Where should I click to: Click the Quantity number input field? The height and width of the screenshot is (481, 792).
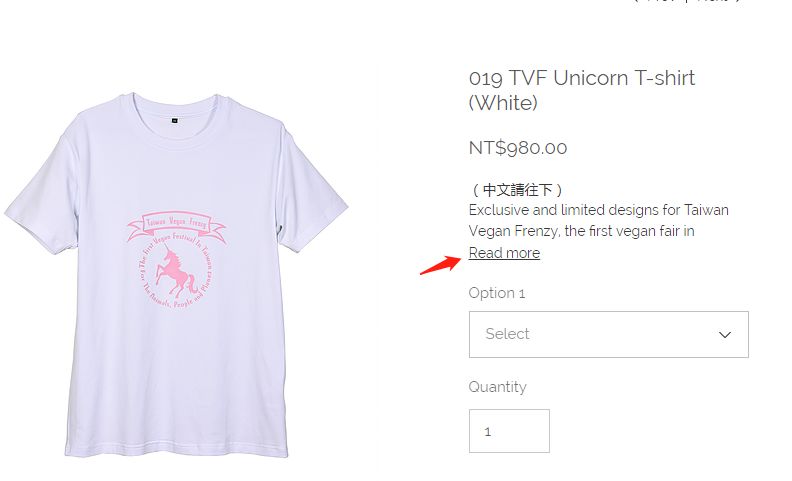tap(509, 431)
